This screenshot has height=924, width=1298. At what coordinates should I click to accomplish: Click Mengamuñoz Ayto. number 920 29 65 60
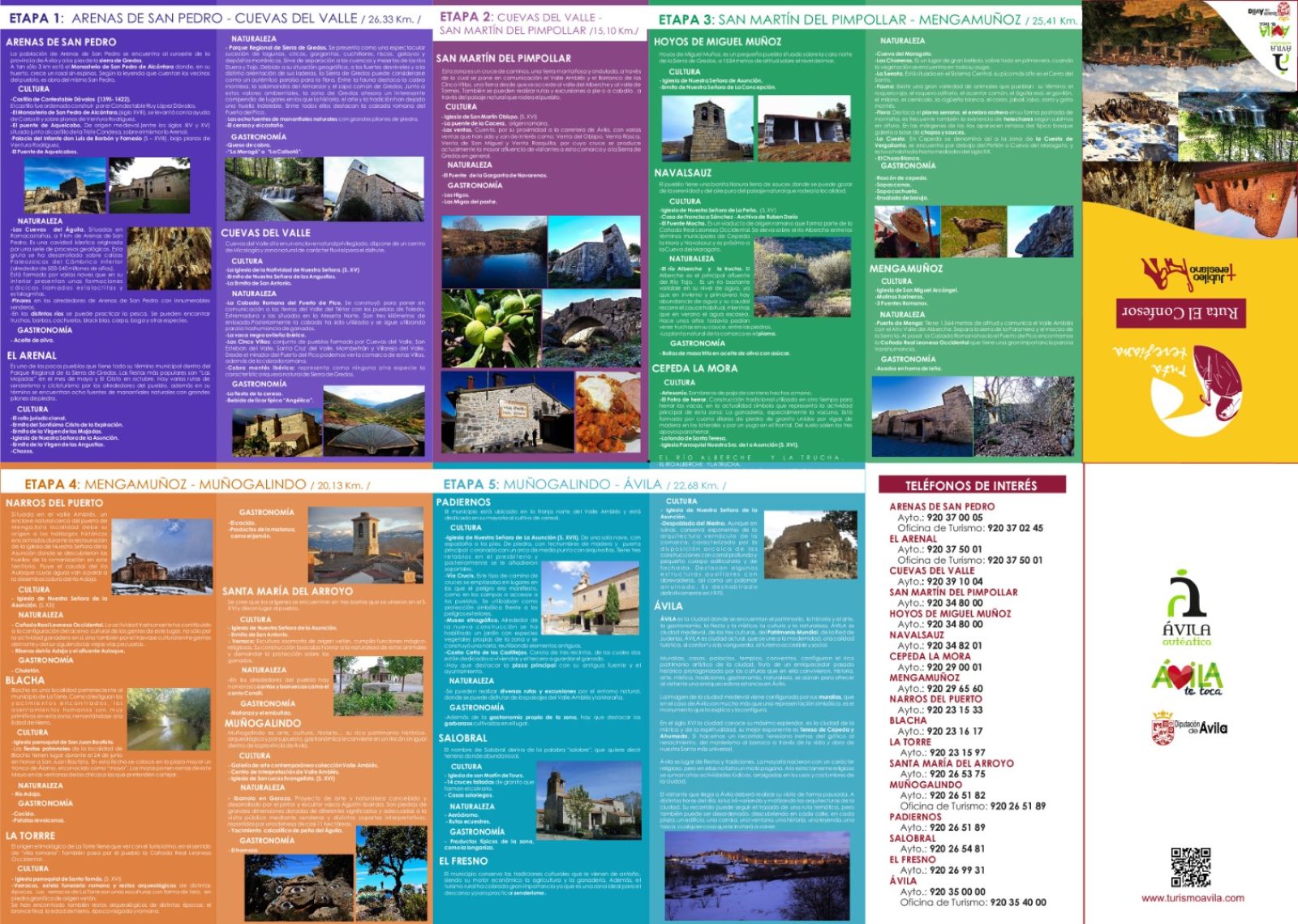(954, 689)
